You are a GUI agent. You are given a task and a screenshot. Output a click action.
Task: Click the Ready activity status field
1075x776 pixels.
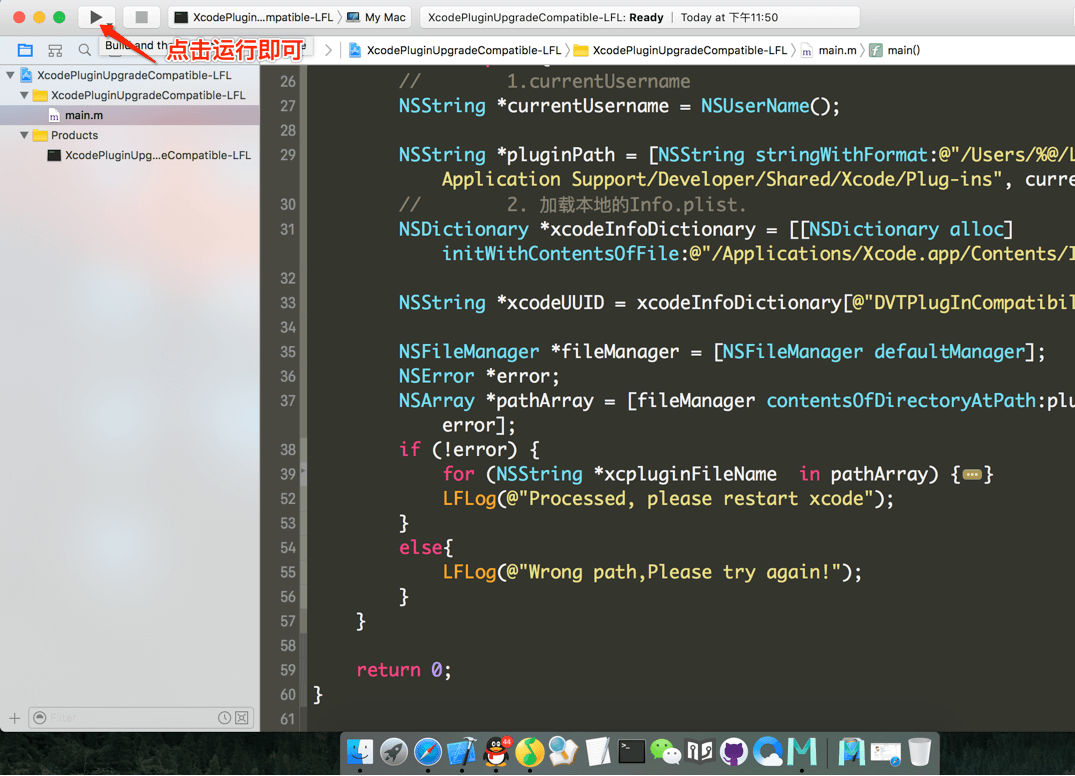click(639, 17)
